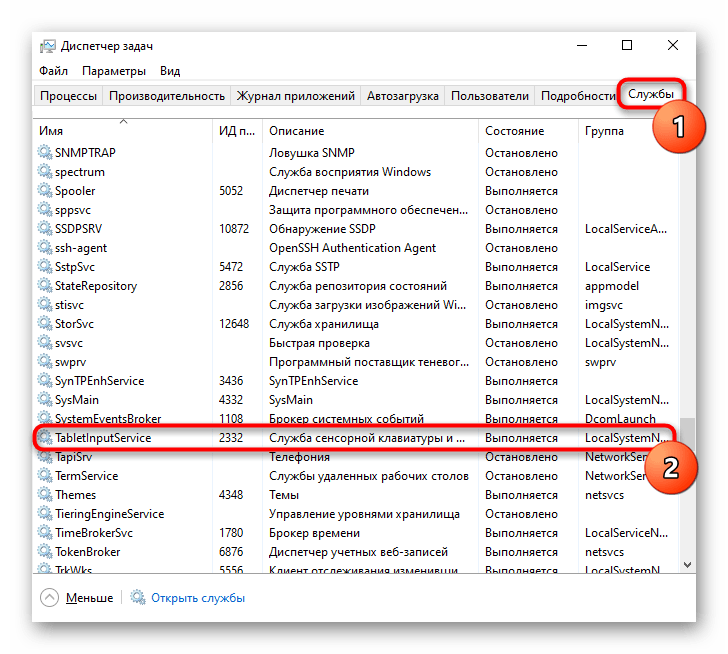Click the Брокер времени description
728x654 pixels.
(x=314, y=533)
